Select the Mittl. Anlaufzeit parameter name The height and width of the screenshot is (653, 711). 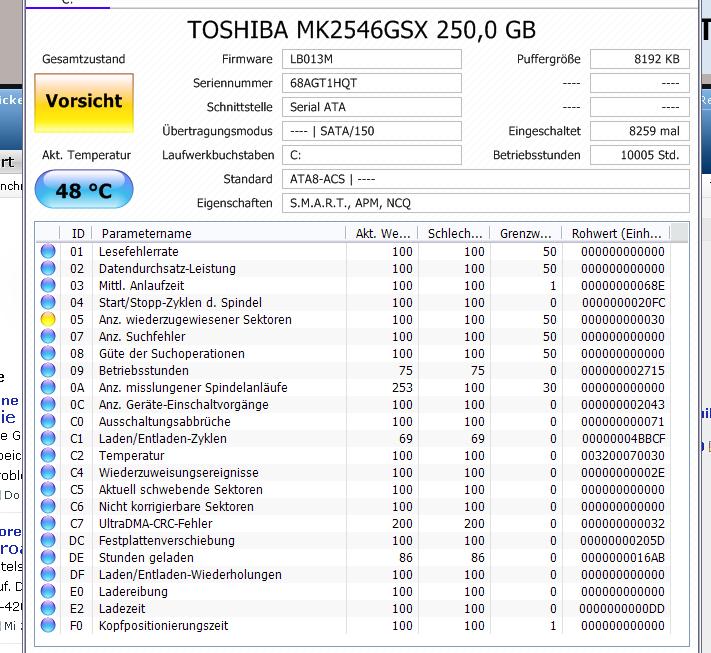click(x=141, y=286)
